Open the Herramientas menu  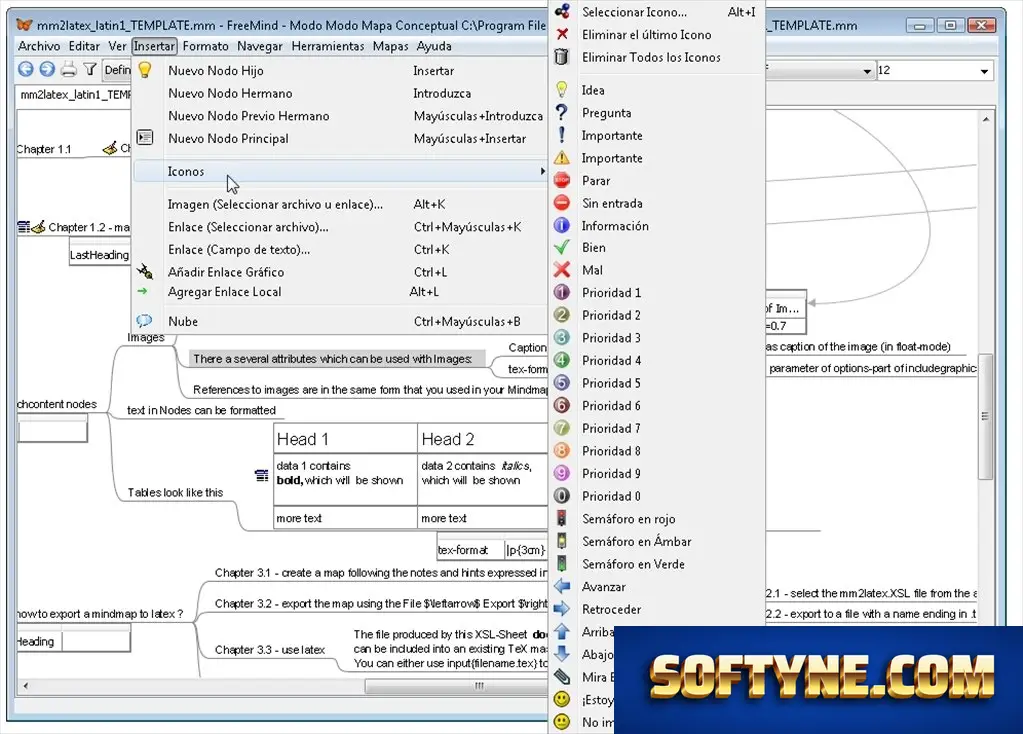(328, 46)
